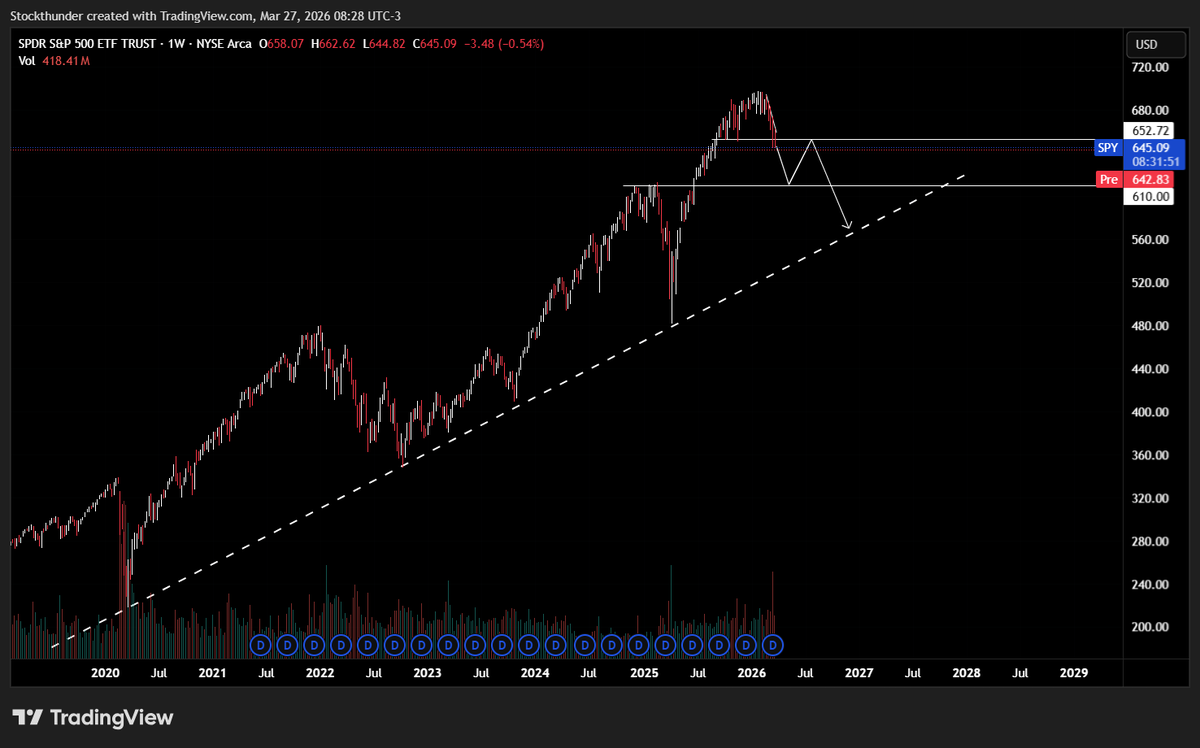Click the 440.00 price axis label

point(1150,369)
